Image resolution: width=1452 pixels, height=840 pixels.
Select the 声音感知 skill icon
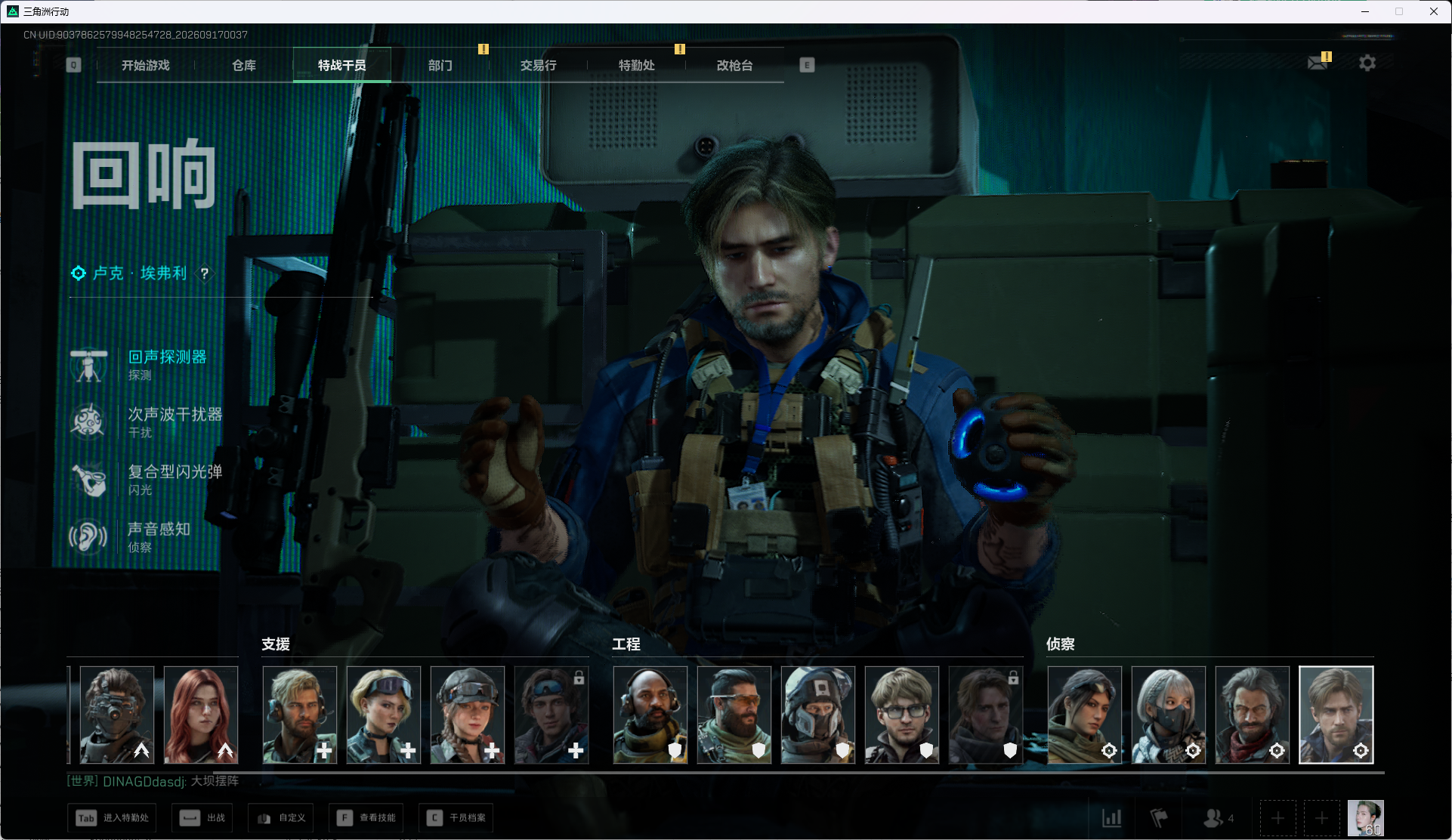coord(88,537)
